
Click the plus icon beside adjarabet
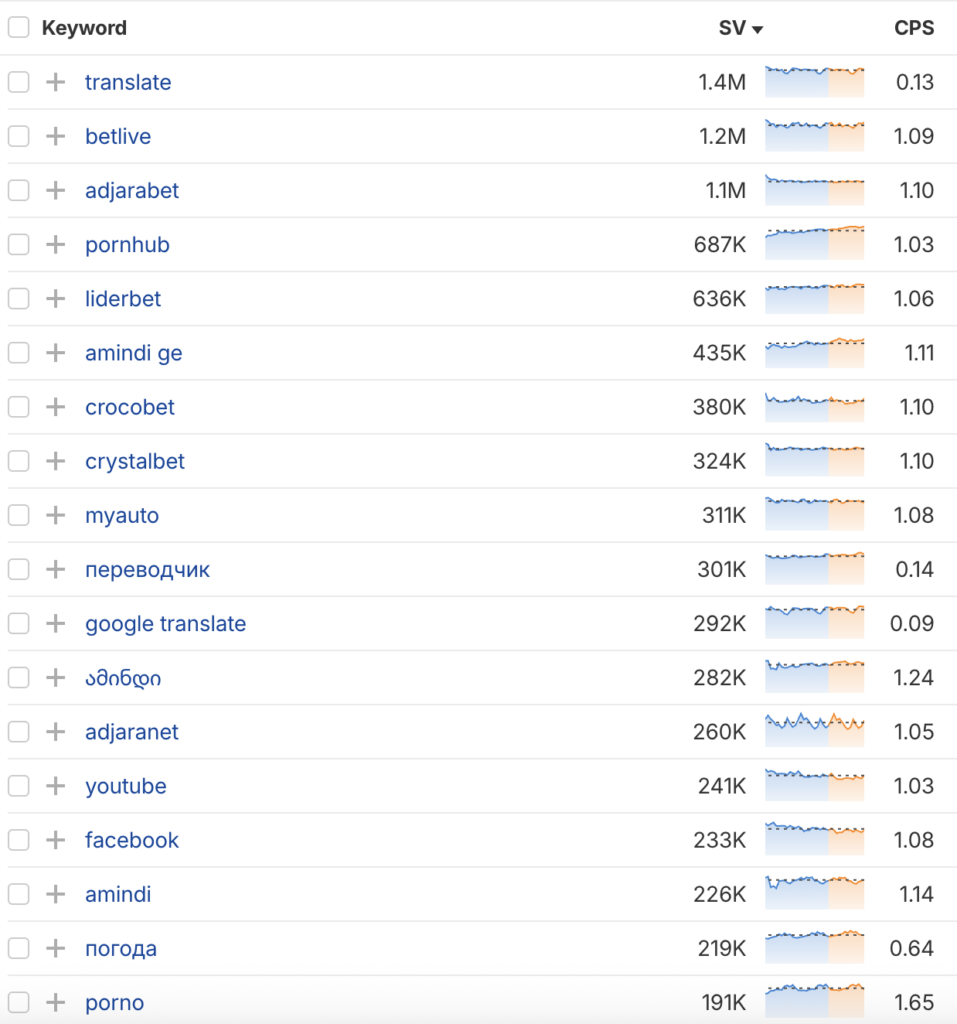(x=56, y=190)
